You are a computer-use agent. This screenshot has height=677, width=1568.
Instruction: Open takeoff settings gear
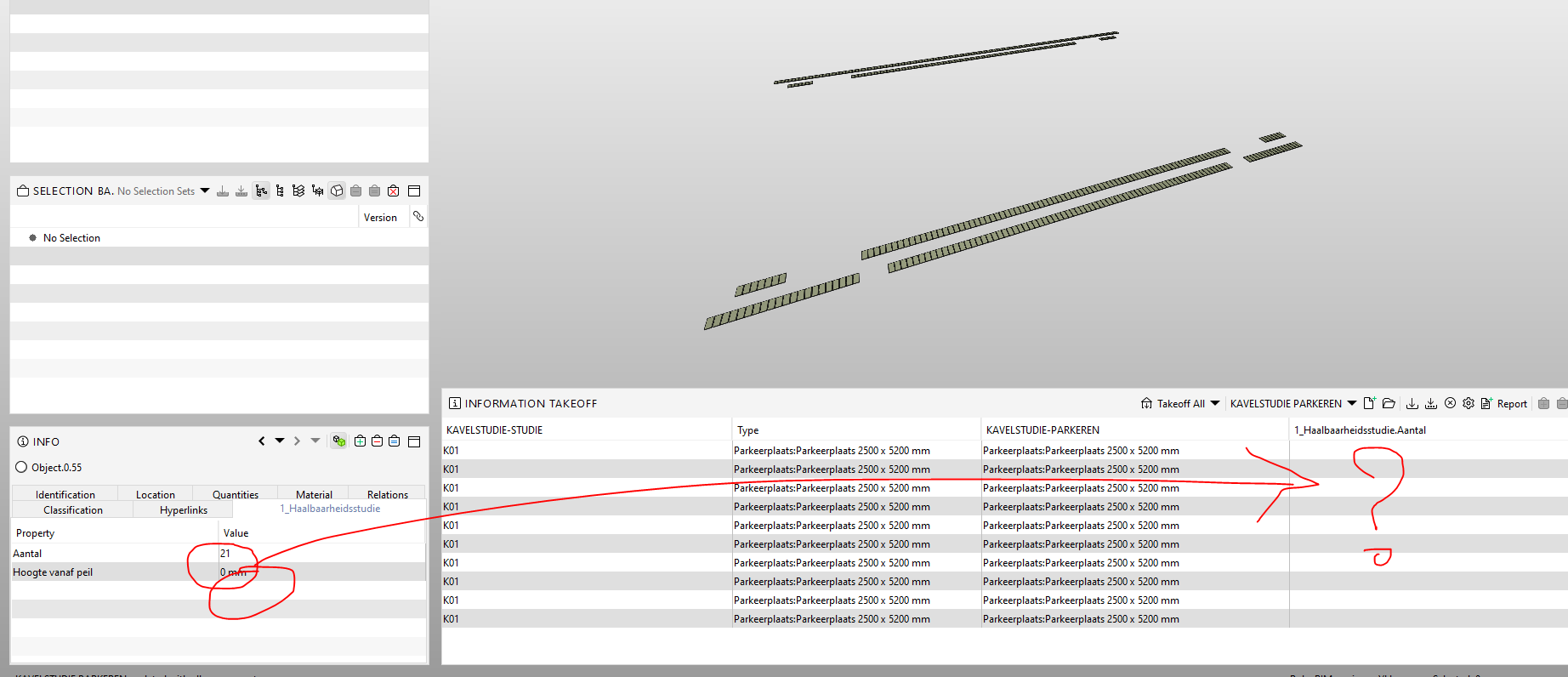coord(1469,403)
